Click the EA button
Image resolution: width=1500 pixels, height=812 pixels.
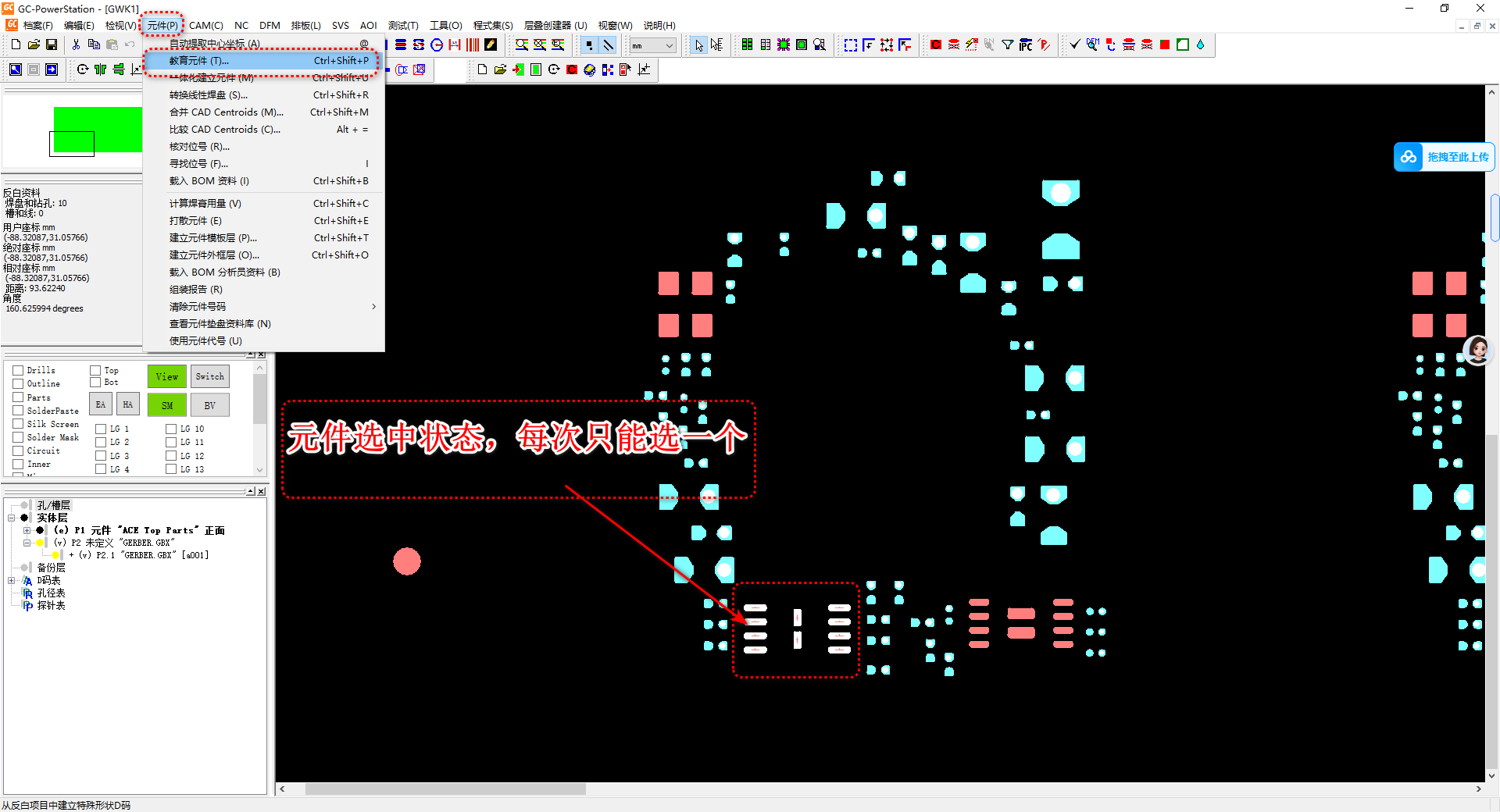coord(100,404)
